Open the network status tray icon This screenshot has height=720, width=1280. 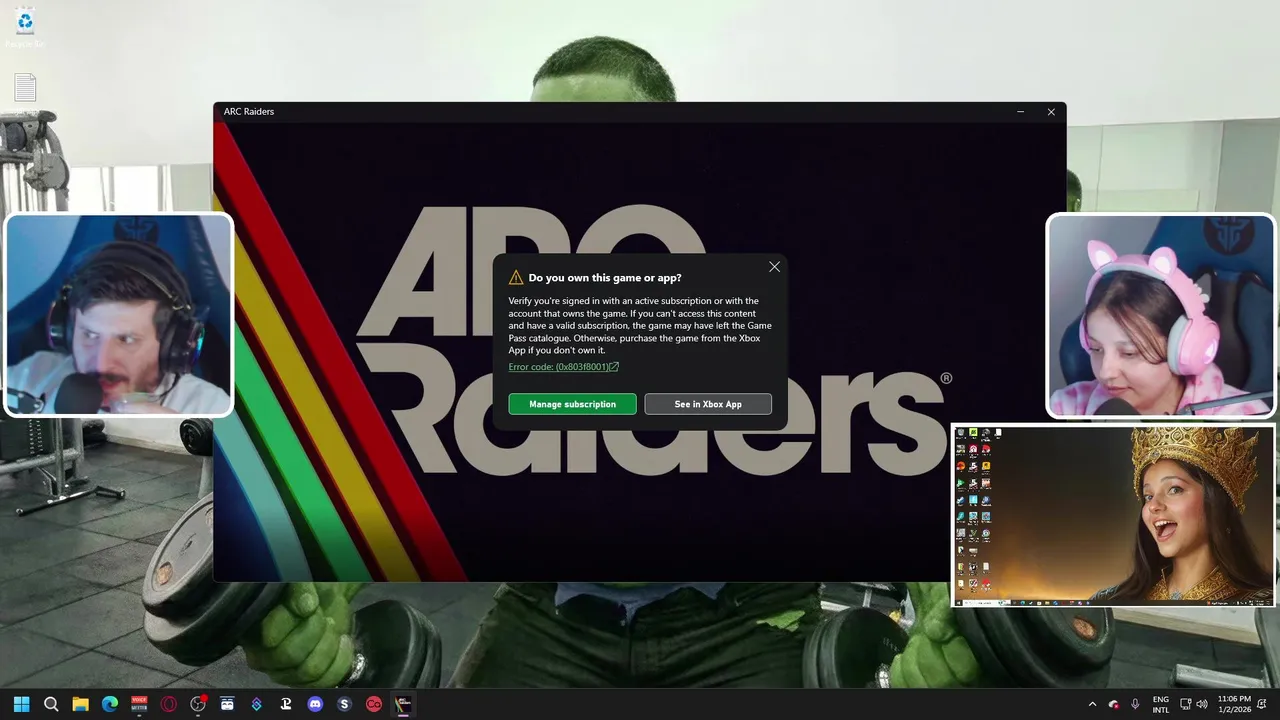click(x=1185, y=704)
